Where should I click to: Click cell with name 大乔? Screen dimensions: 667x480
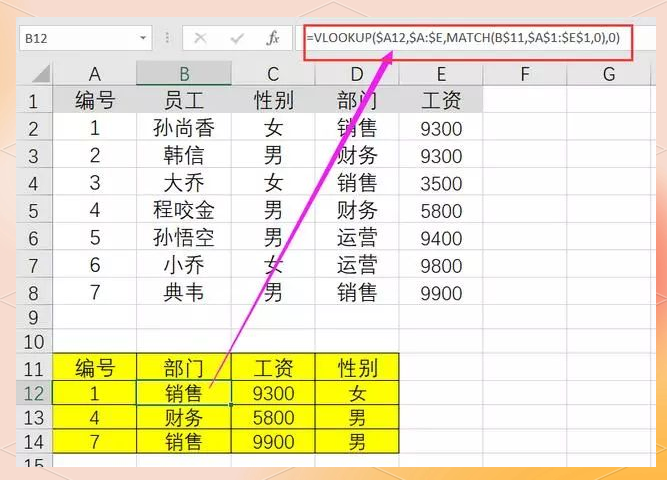tap(184, 183)
